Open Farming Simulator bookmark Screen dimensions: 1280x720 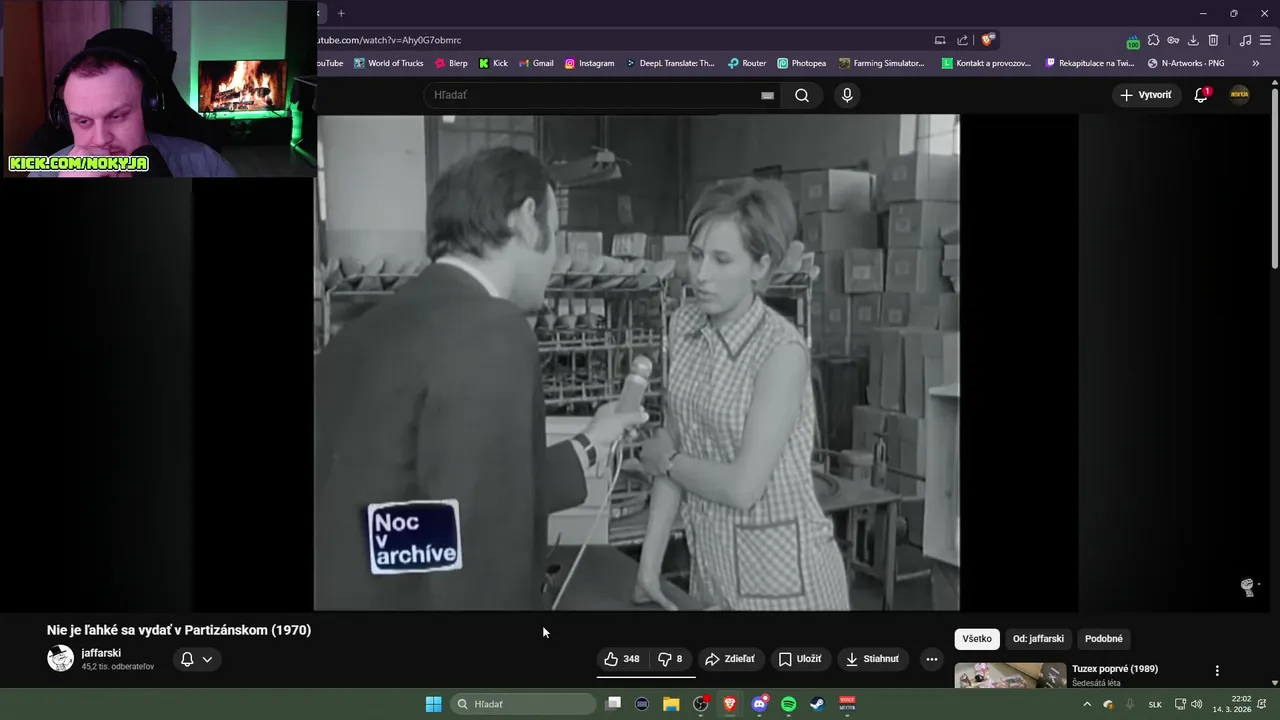(882, 63)
